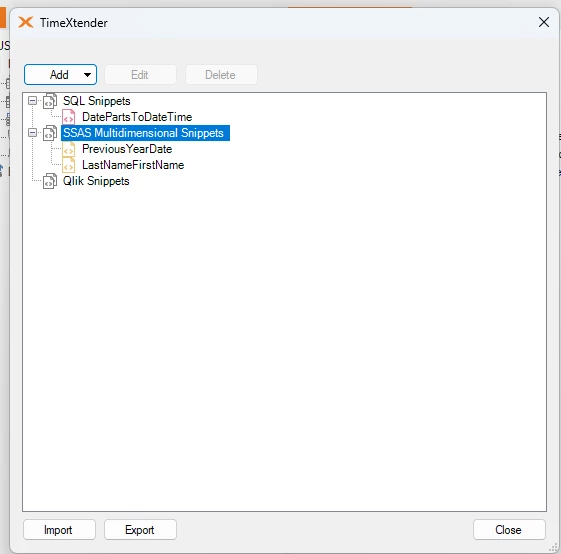Viewport: 561px width, 554px height.
Task: Collapse the SSAS Multidimensional Snippets node
Action: [33, 133]
